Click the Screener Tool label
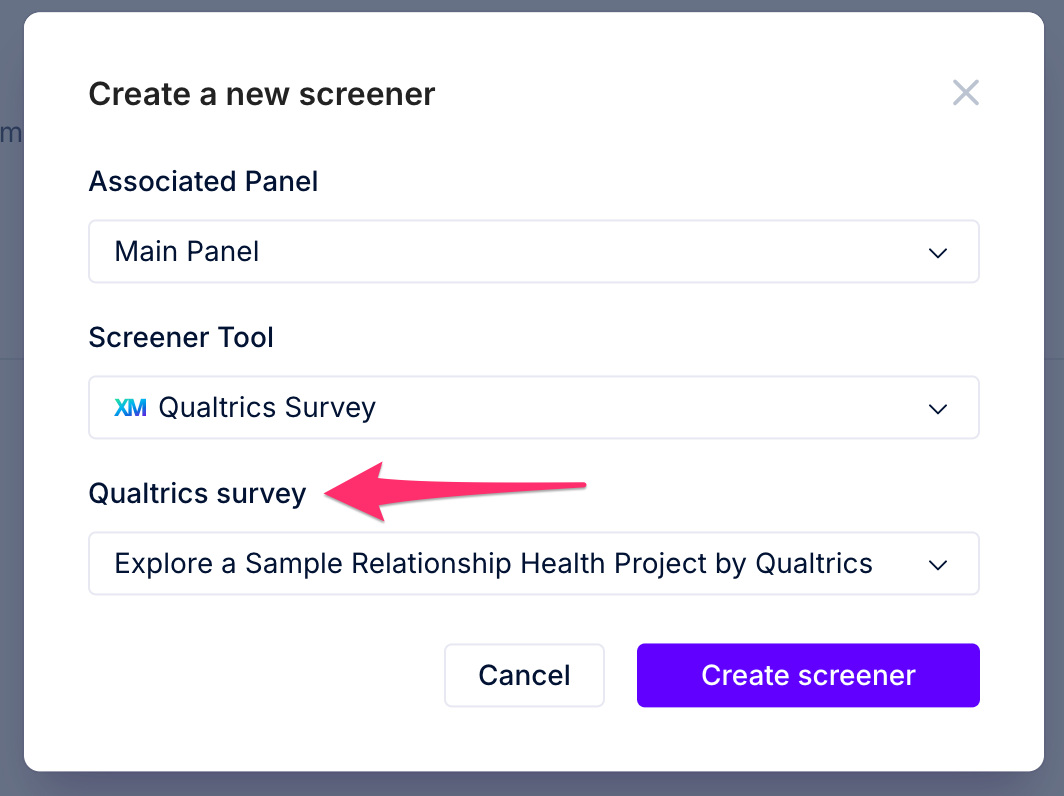 (x=181, y=337)
